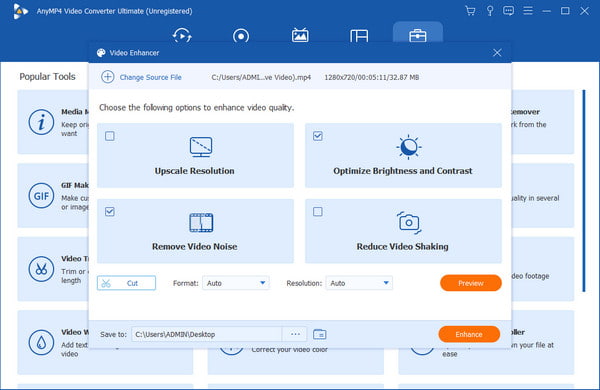This screenshot has height=390, width=600.
Task: Click the source file path text
Action: point(261,77)
